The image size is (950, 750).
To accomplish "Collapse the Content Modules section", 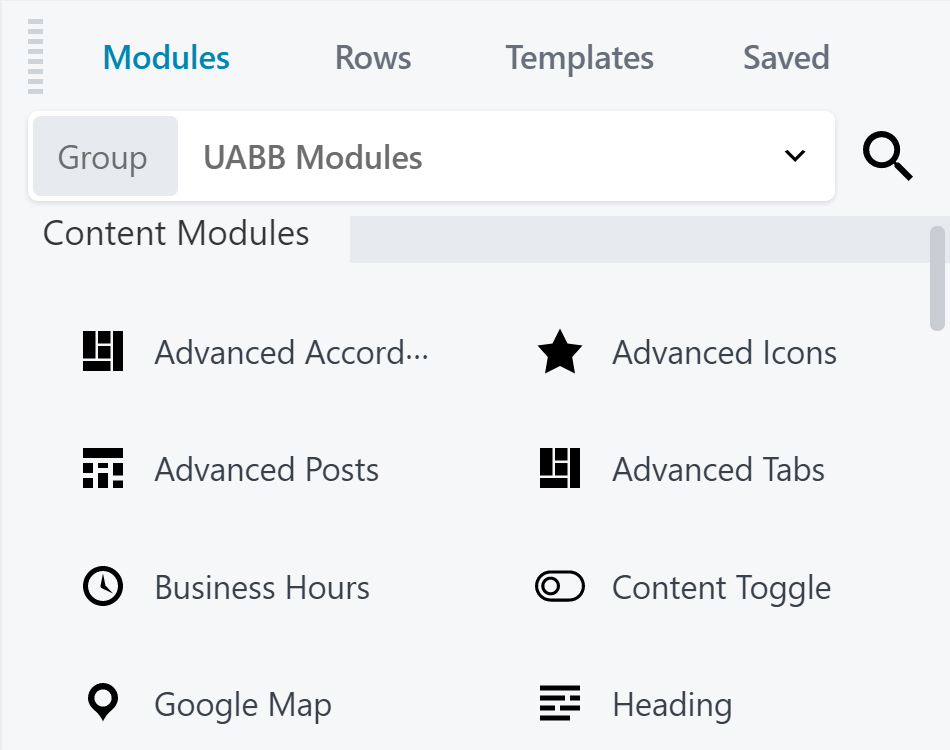I will (x=175, y=233).
